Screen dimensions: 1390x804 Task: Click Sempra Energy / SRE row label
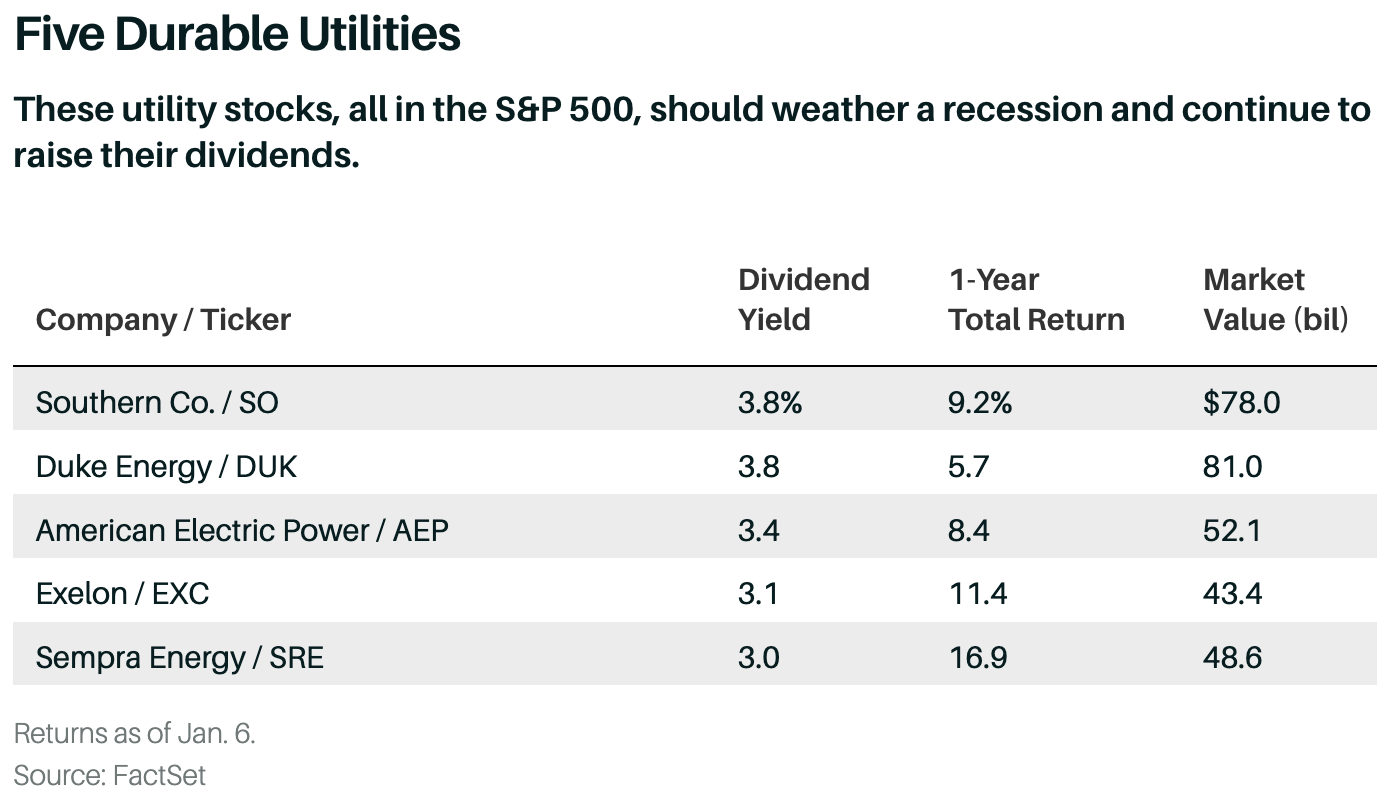pyautogui.click(x=180, y=658)
